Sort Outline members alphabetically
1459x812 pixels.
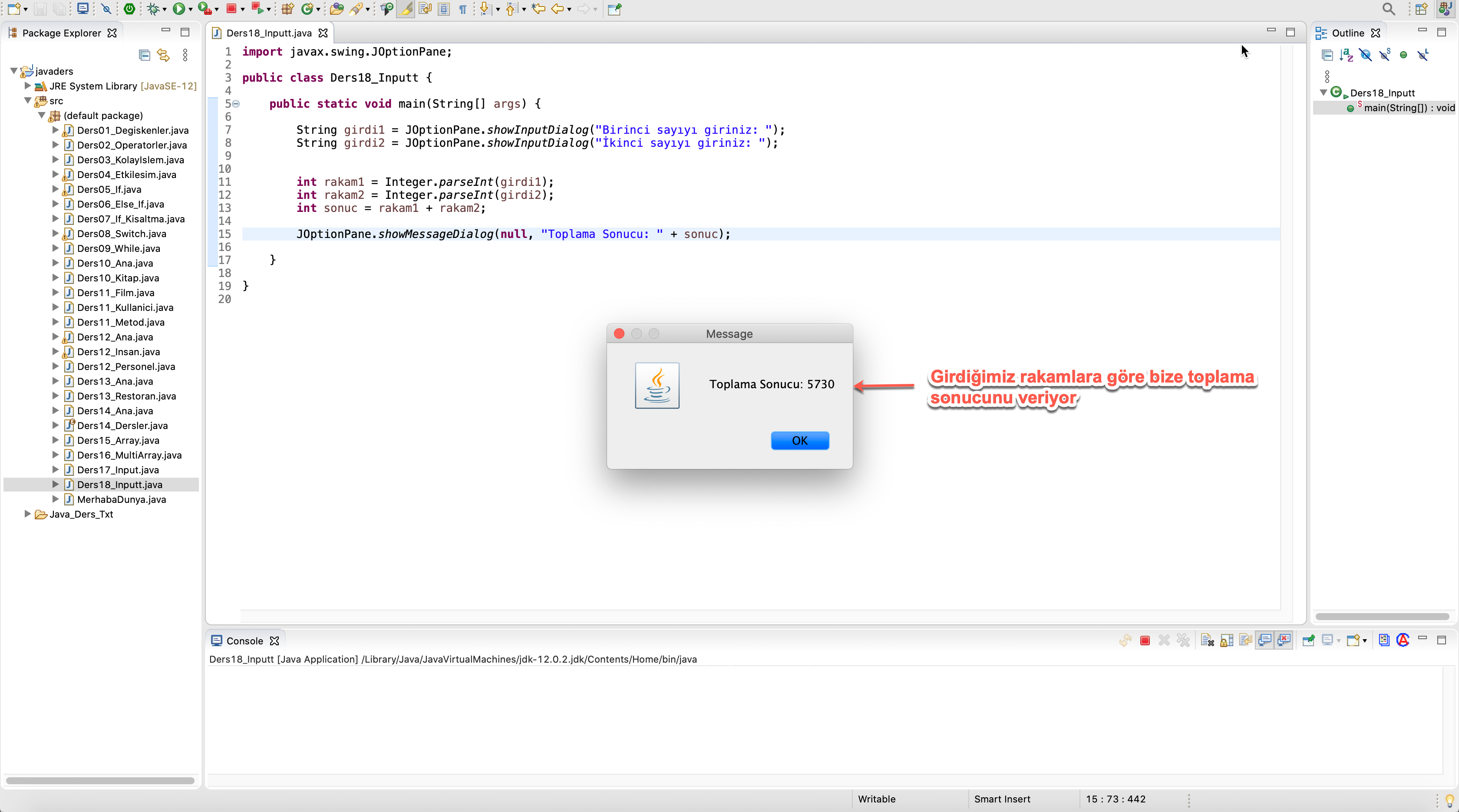1346,55
